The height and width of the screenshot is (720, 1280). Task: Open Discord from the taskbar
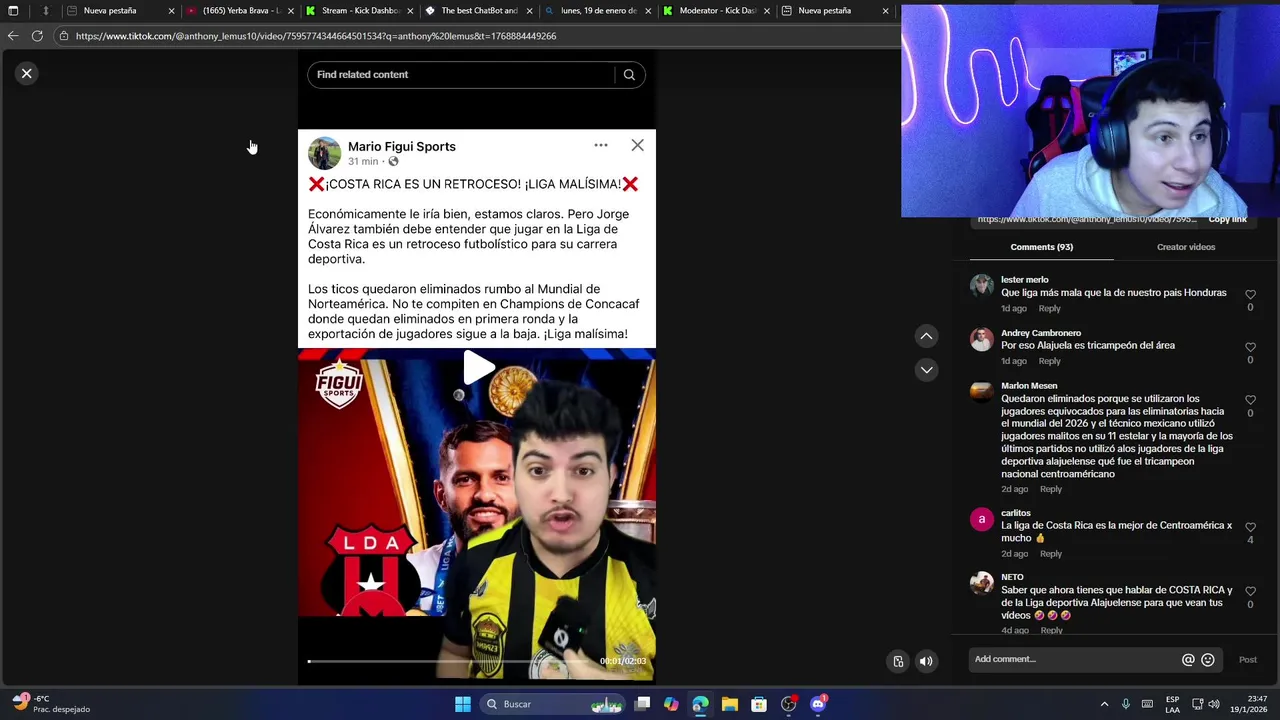point(818,704)
